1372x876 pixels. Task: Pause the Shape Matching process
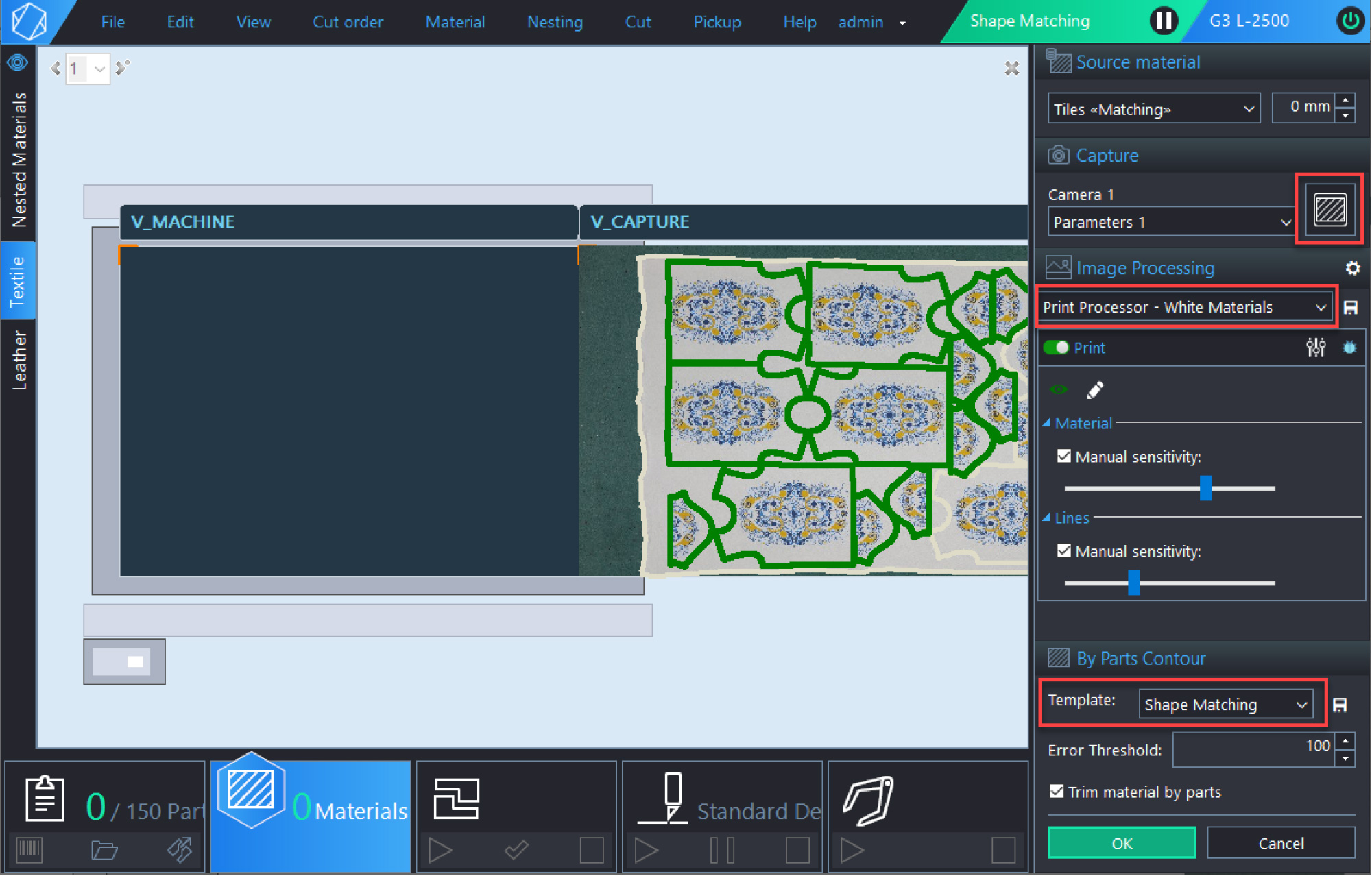pyautogui.click(x=1164, y=21)
